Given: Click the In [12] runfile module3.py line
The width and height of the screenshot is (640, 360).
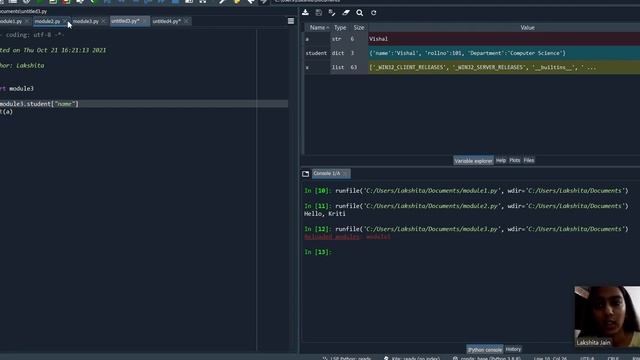Looking at the screenshot, I should tap(466, 229).
